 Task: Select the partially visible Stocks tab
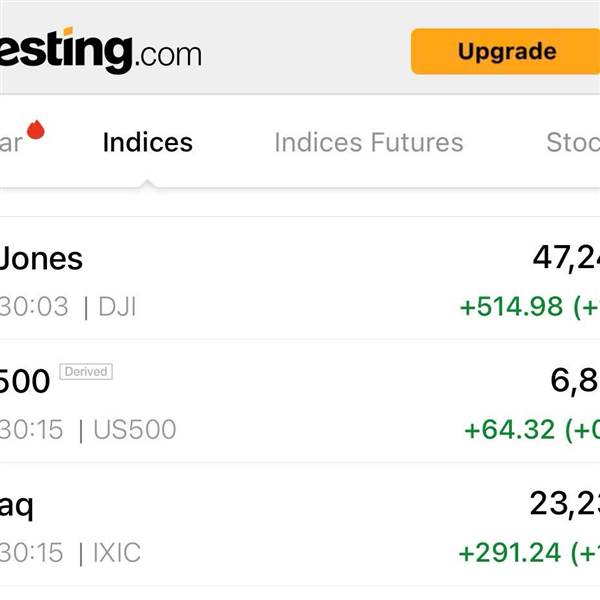click(x=572, y=142)
